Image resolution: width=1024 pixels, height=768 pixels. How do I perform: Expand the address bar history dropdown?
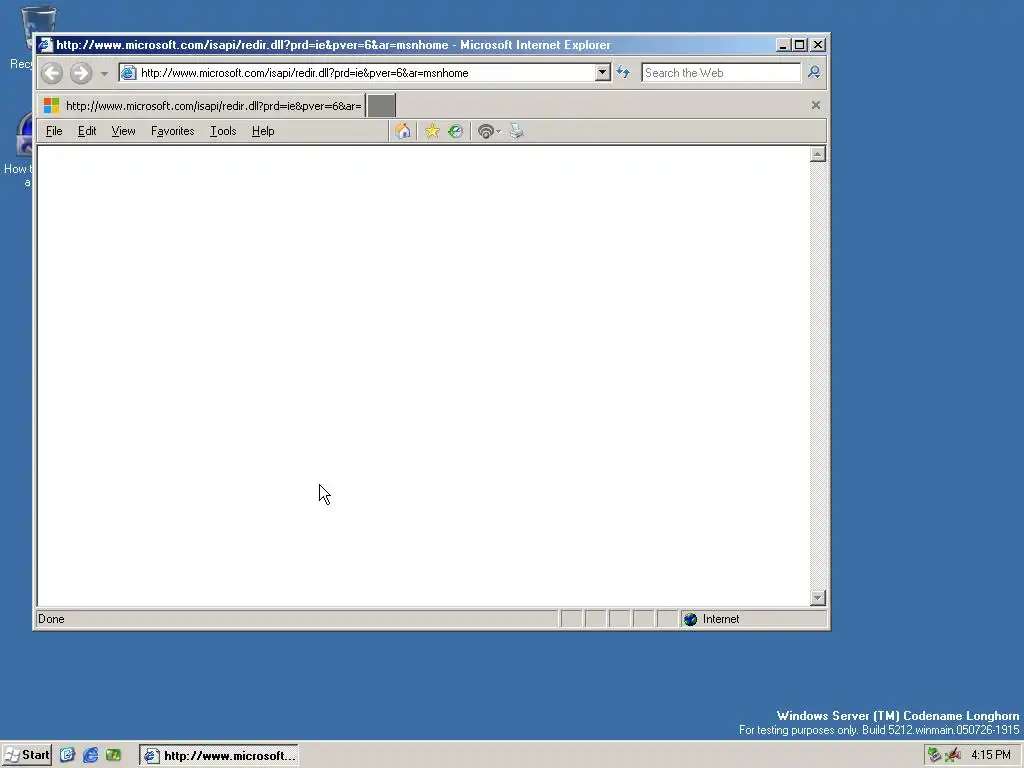click(x=603, y=72)
